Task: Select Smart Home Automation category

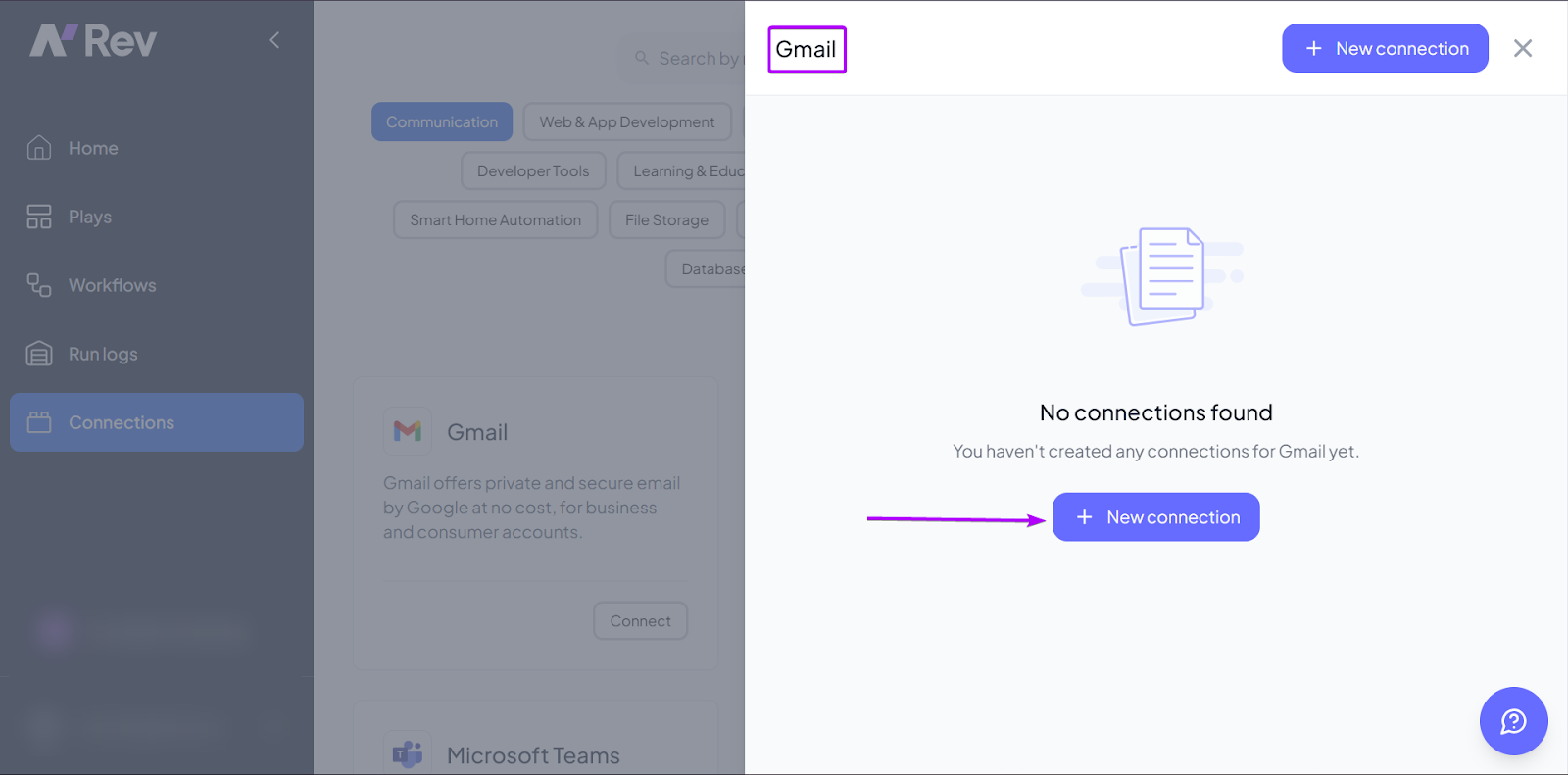Action: click(x=496, y=219)
